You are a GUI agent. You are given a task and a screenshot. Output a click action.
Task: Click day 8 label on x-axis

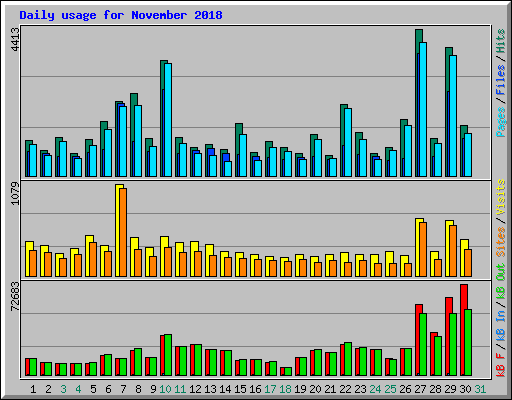tap(138, 389)
